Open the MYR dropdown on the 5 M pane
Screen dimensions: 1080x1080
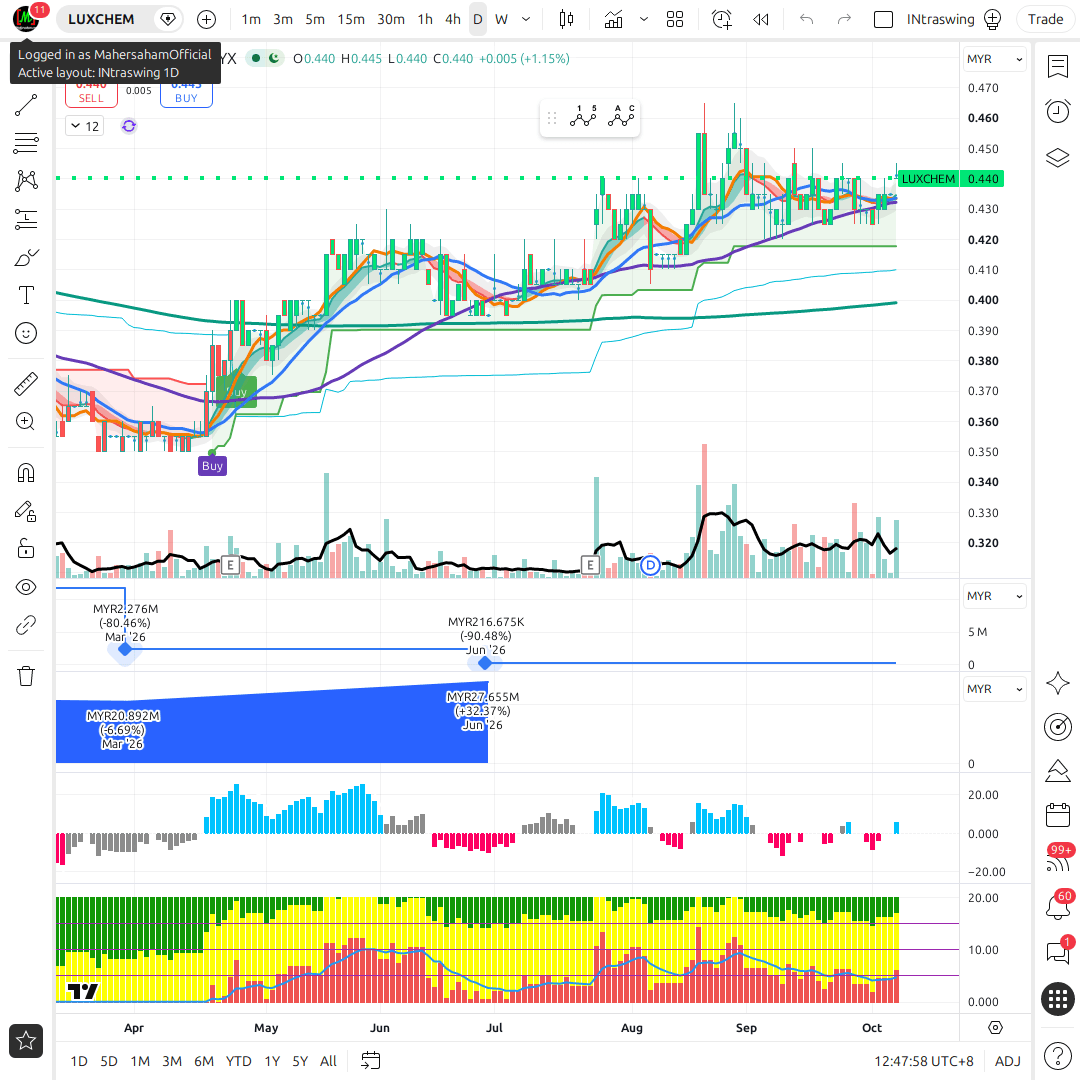995,596
